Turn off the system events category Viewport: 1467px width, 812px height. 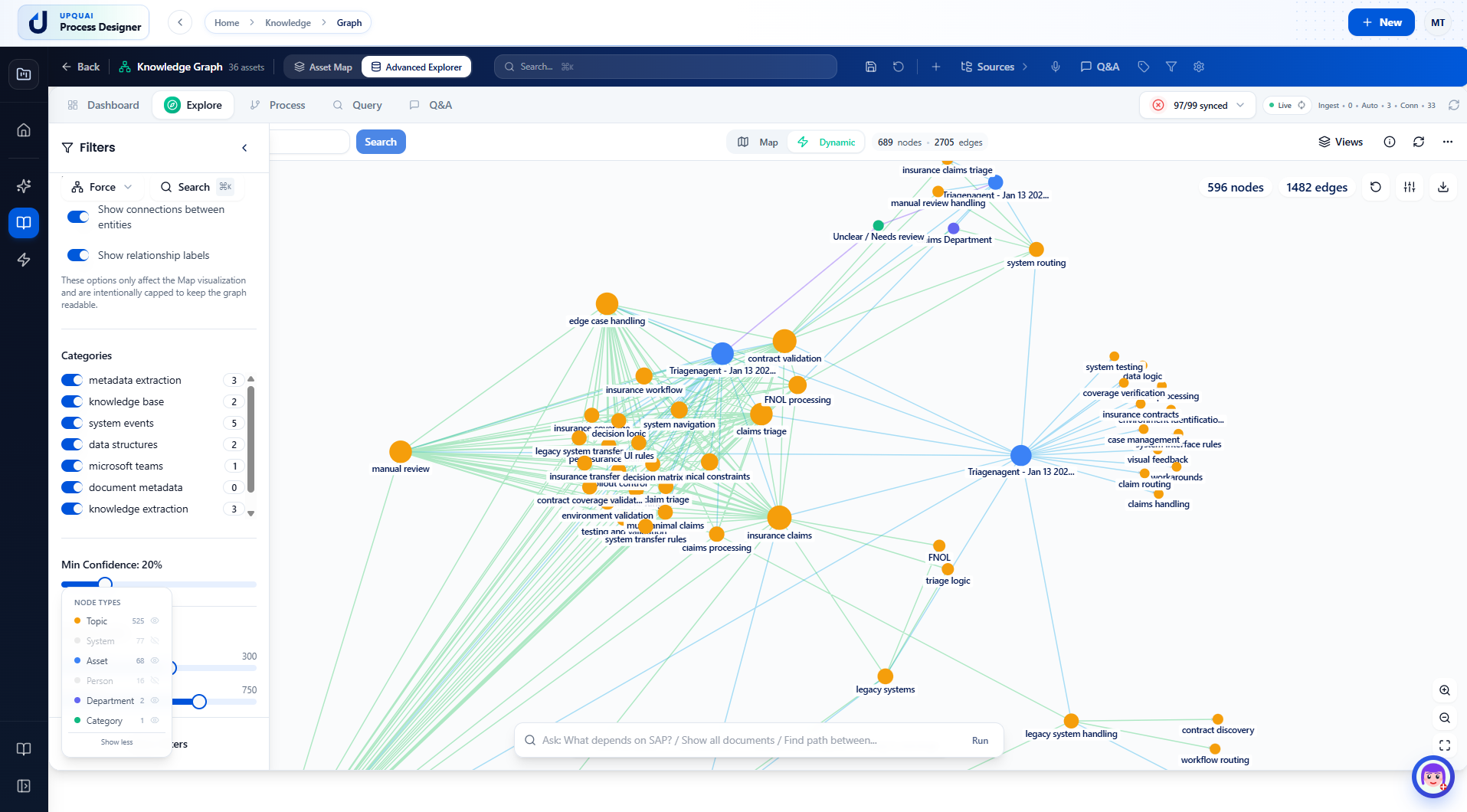pos(70,422)
